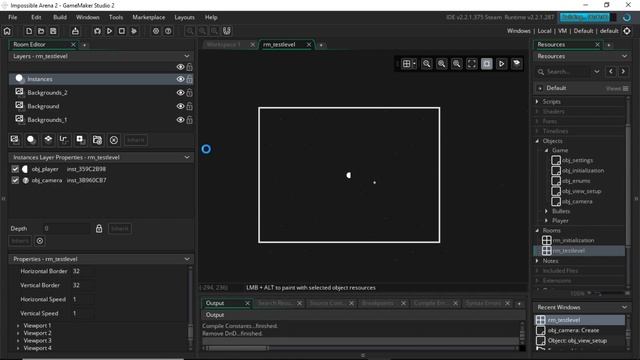Uncheck obj_camera instance checkbox
The image size is (640, 360).
pos(15,180)
